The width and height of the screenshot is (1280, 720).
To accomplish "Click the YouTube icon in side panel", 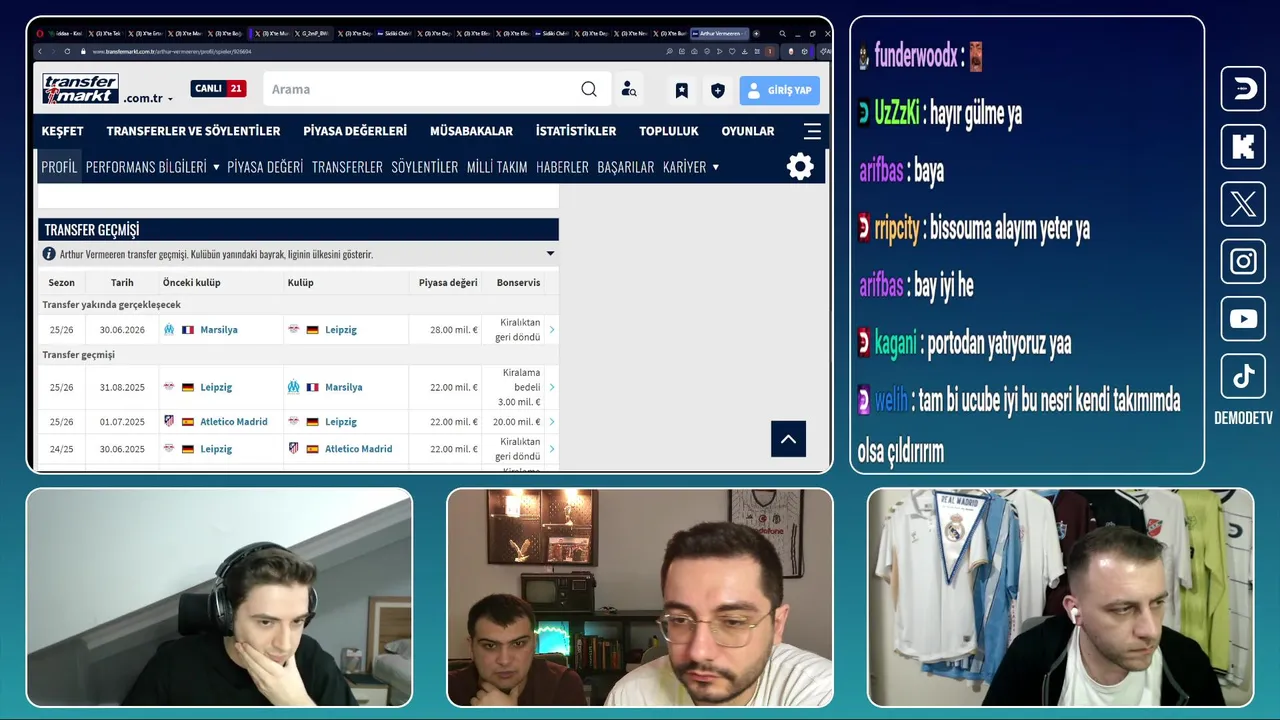I will tap(1243, 319).
